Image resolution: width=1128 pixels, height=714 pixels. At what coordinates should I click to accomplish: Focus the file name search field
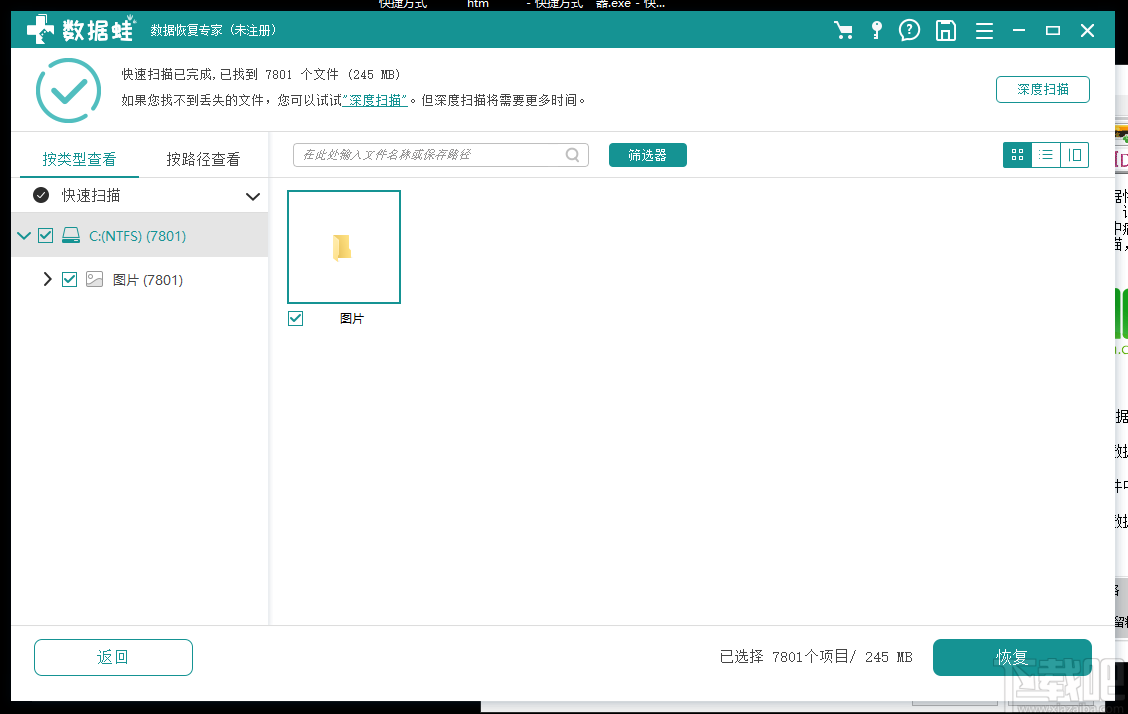click(440, 155)
